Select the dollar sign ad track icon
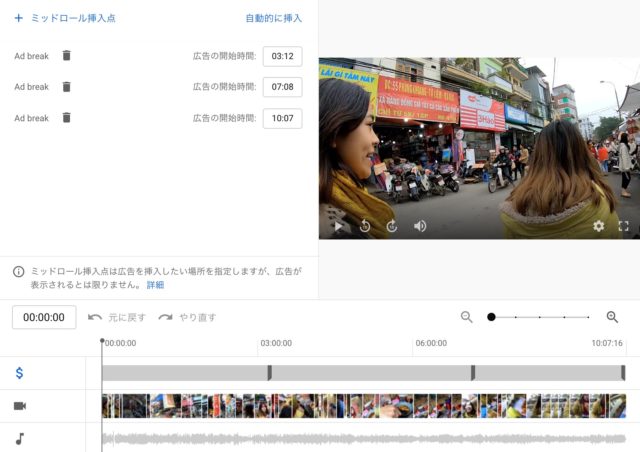 click(19, 373)
